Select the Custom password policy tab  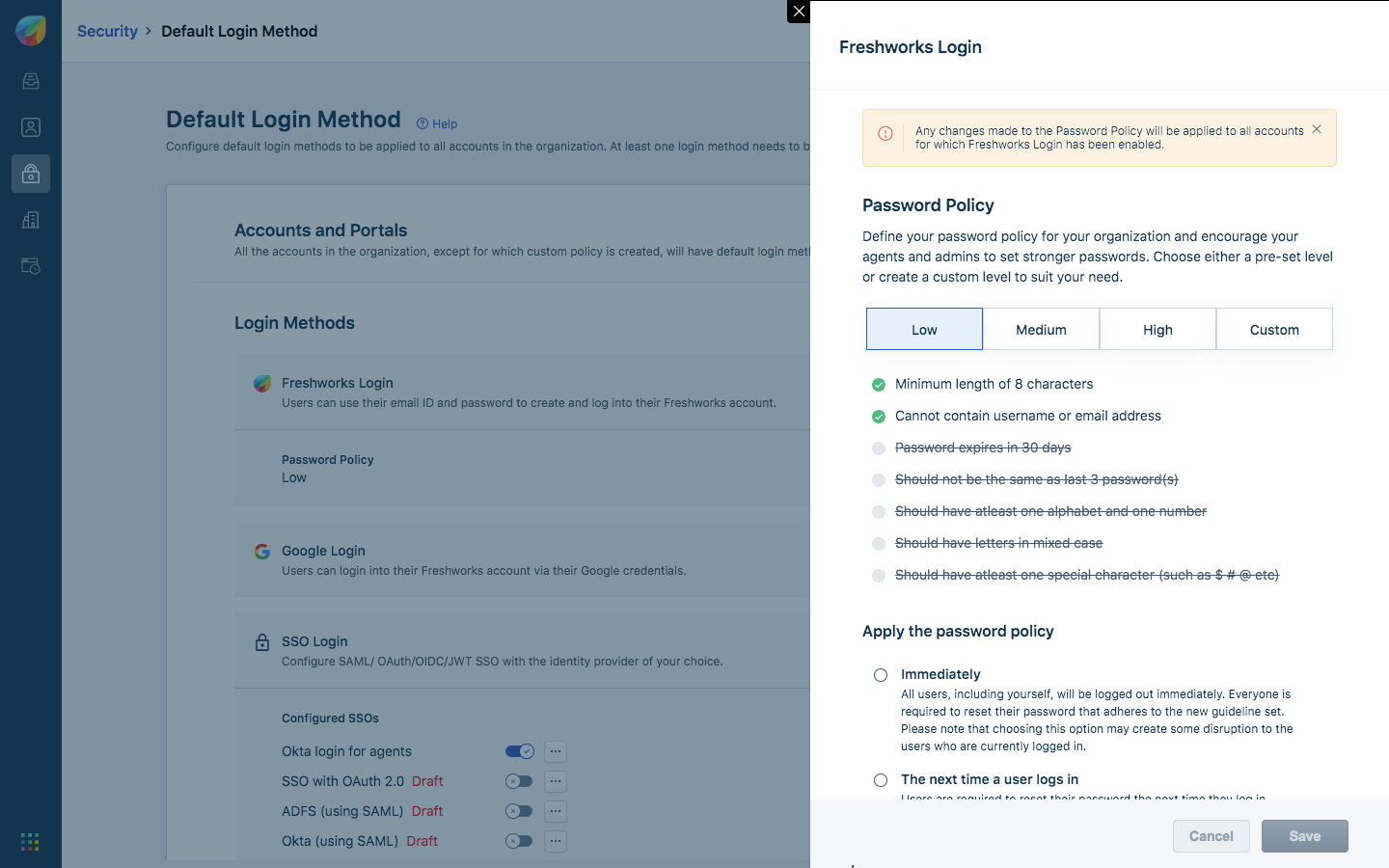click(1275, 329)
